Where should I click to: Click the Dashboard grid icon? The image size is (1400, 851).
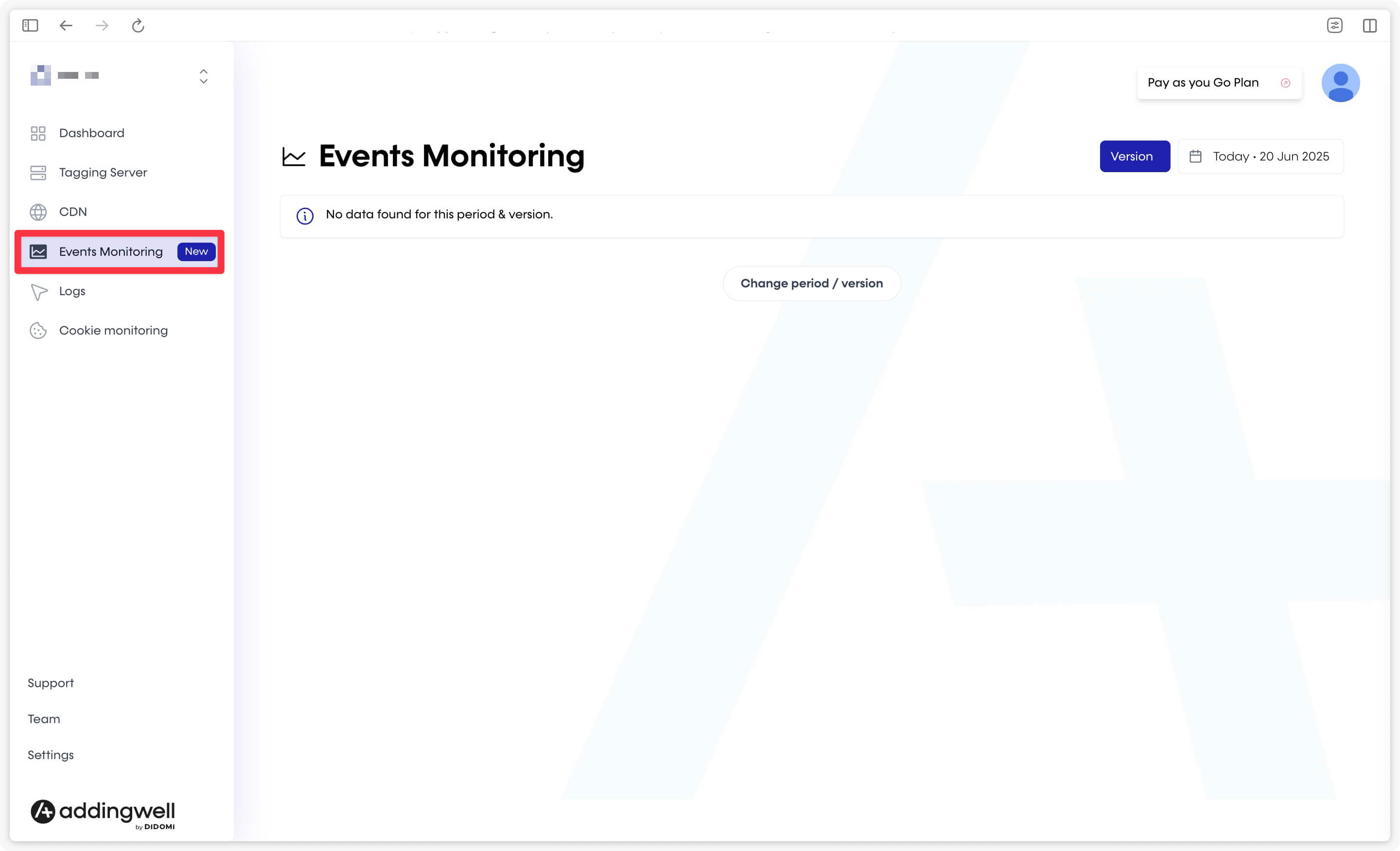pos(38,134)
